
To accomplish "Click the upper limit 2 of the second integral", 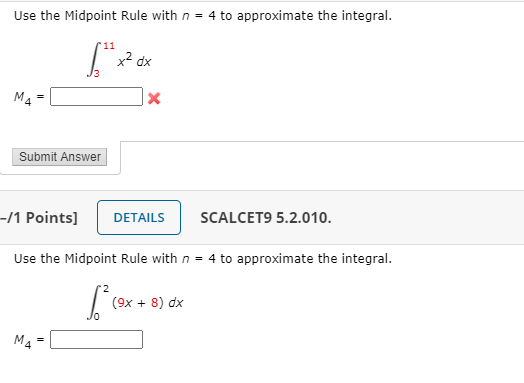I will click(x=106, y=288).
